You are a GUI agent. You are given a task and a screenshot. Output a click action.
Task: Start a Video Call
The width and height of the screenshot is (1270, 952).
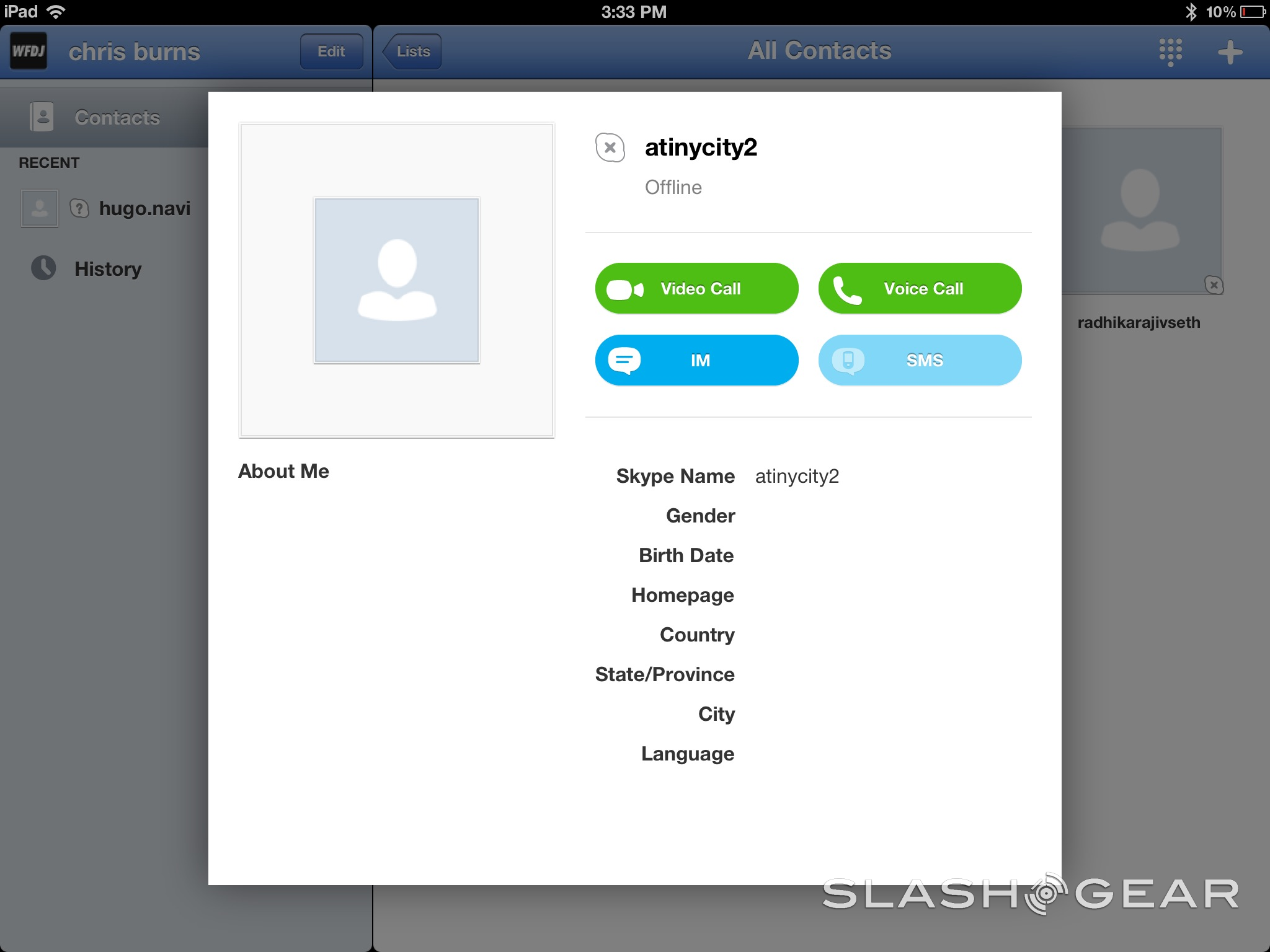tap(696, 289)
